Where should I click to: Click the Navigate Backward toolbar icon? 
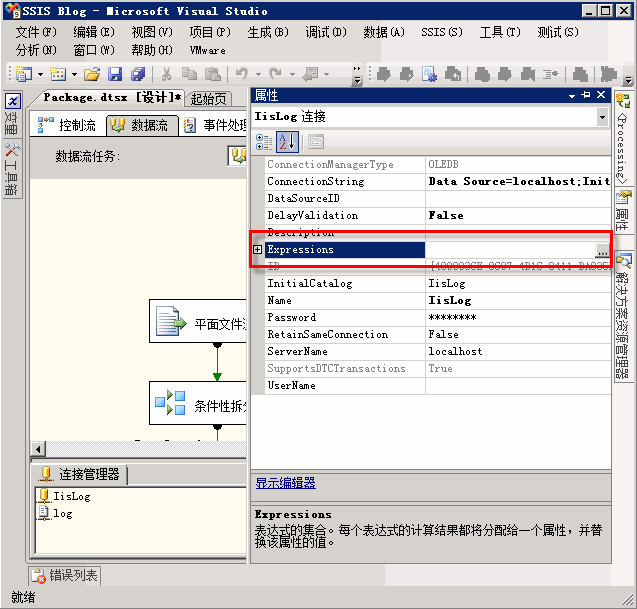[311, 74]
